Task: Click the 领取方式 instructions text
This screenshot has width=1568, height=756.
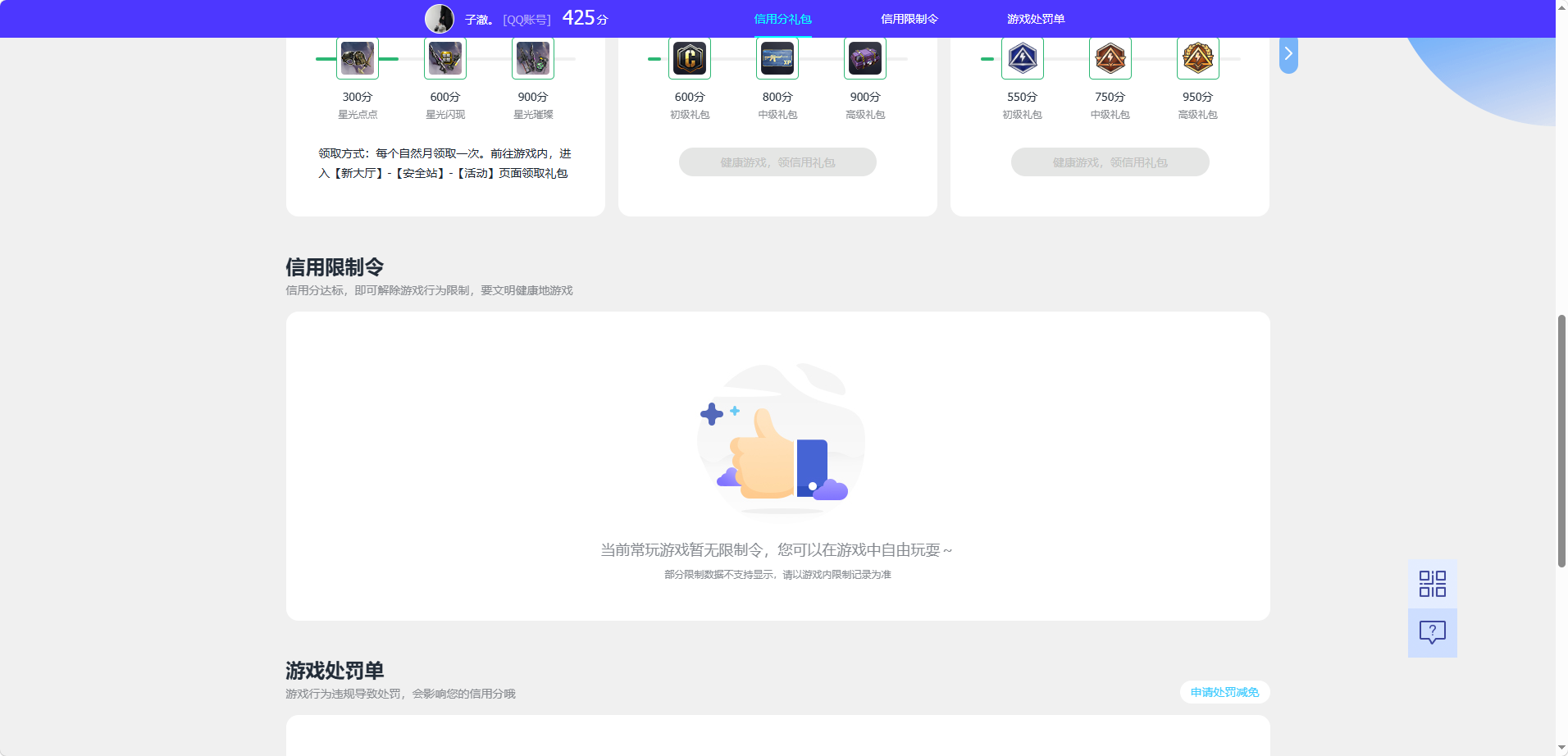Action: point(444,163)
